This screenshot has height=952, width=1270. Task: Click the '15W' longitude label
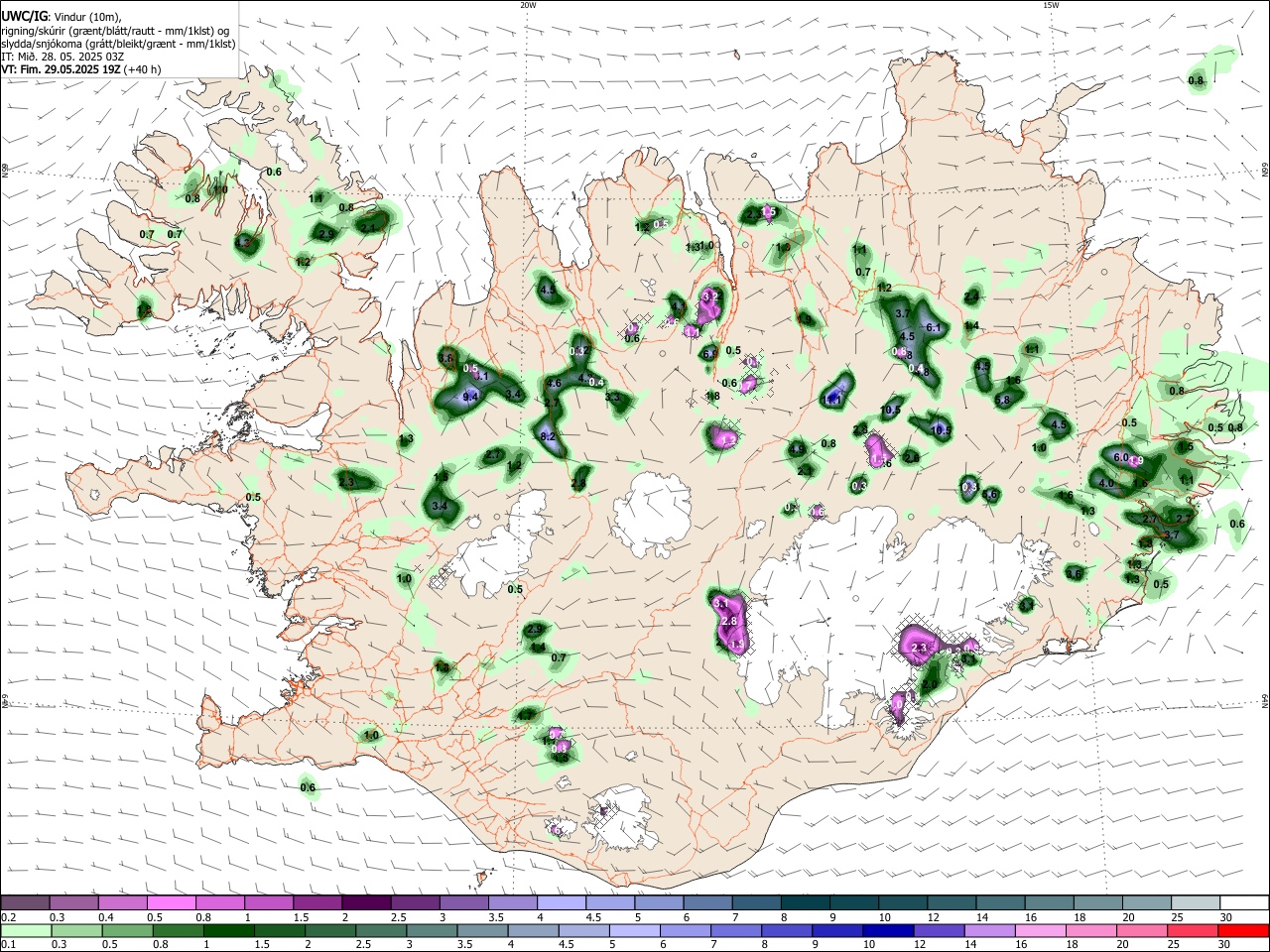(x=1051, y=5)
